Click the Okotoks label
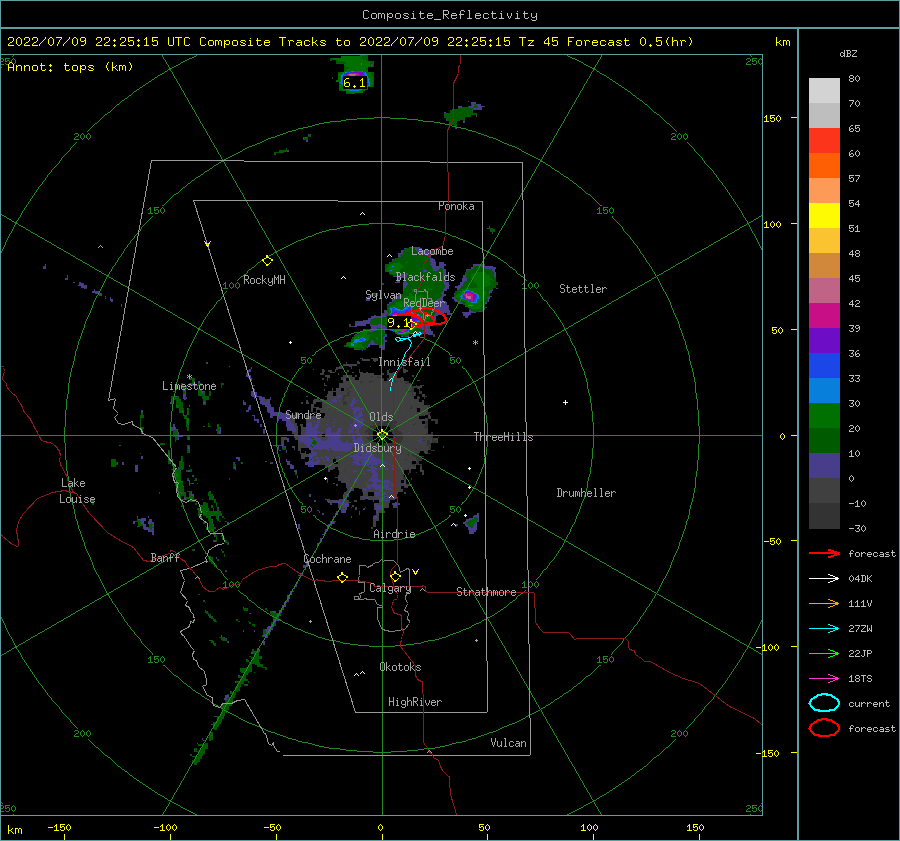Image resolution: width=900 pixels, height=841 pixels. click(401, 667)
